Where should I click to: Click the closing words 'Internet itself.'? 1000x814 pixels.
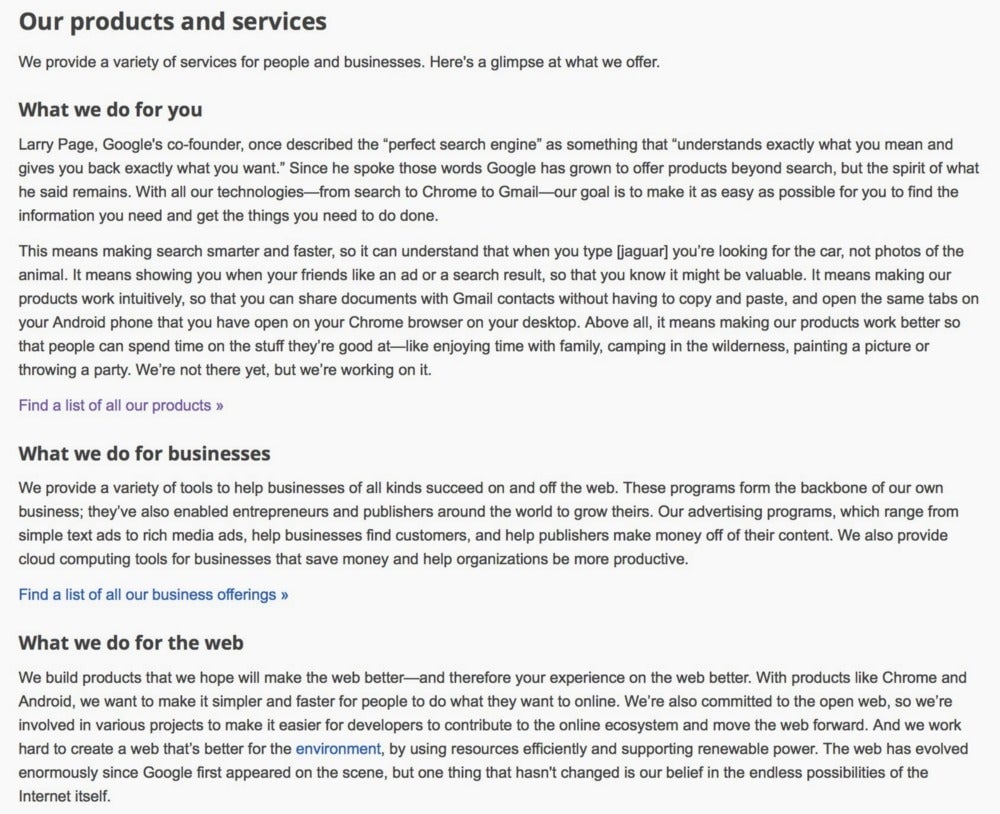pyautogui.click(x=64, y=797)
